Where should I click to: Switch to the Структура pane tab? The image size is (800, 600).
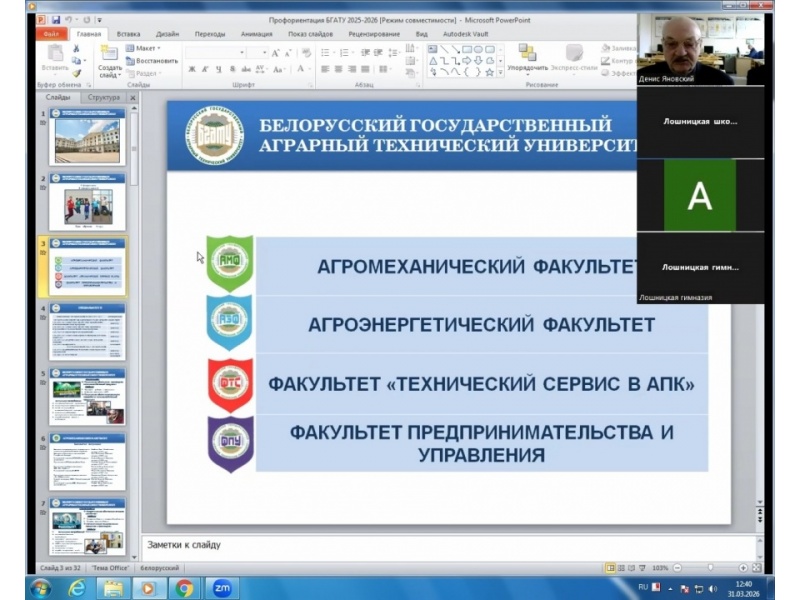point(104,98)
